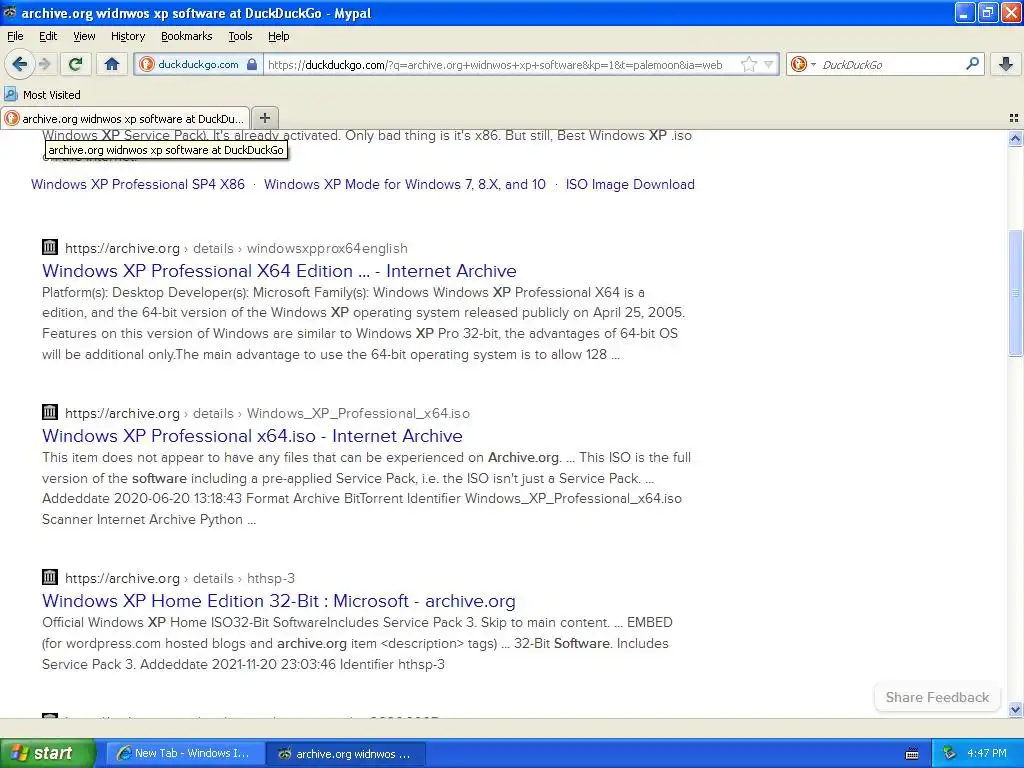Open the Tools menu
The height and width of the screenshot is (768, 1024).
pyautogui.click(x=240, y=36)
